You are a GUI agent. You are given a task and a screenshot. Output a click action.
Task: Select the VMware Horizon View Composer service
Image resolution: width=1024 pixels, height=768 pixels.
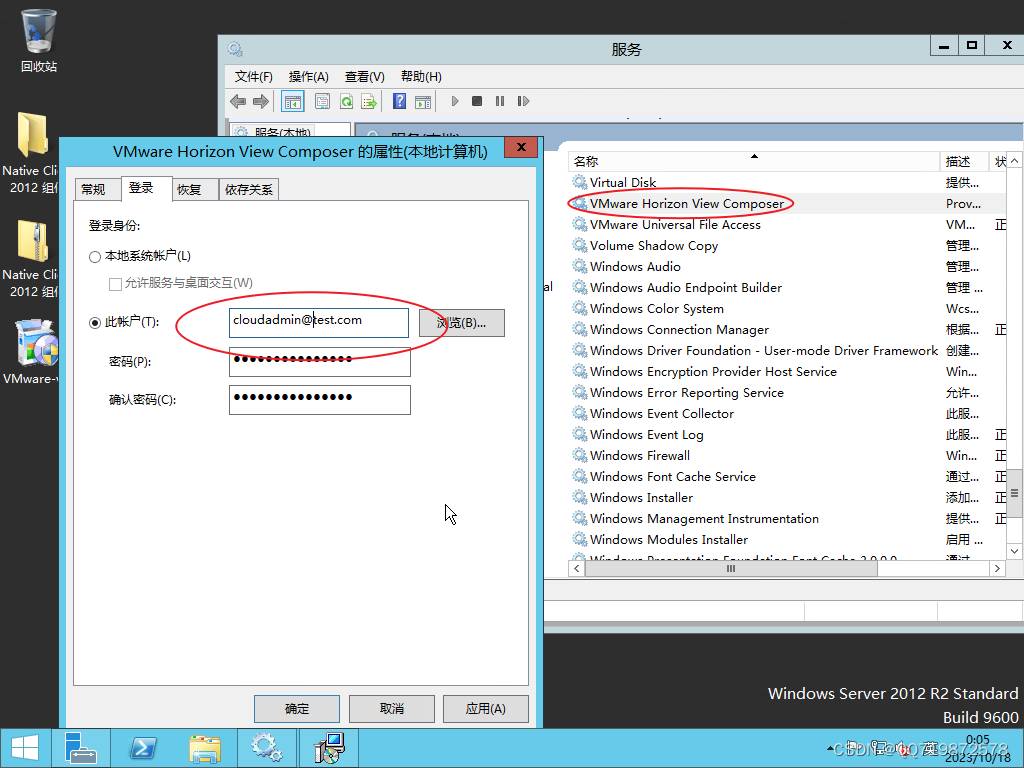pos(786,204)
